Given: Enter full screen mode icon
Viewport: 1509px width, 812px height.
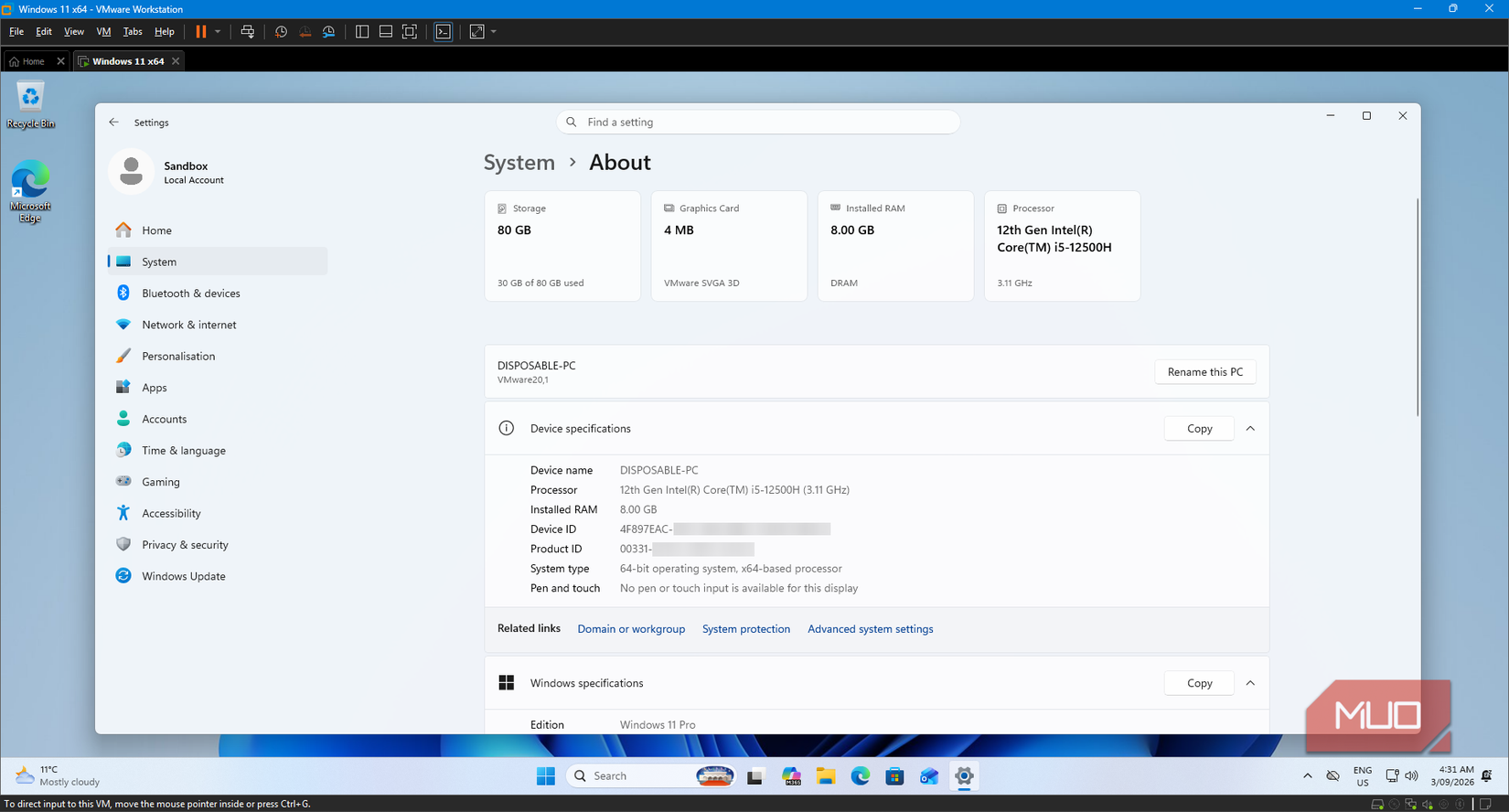Looking at the screenshot, I should pyautogui.click(x=410, y=32).
